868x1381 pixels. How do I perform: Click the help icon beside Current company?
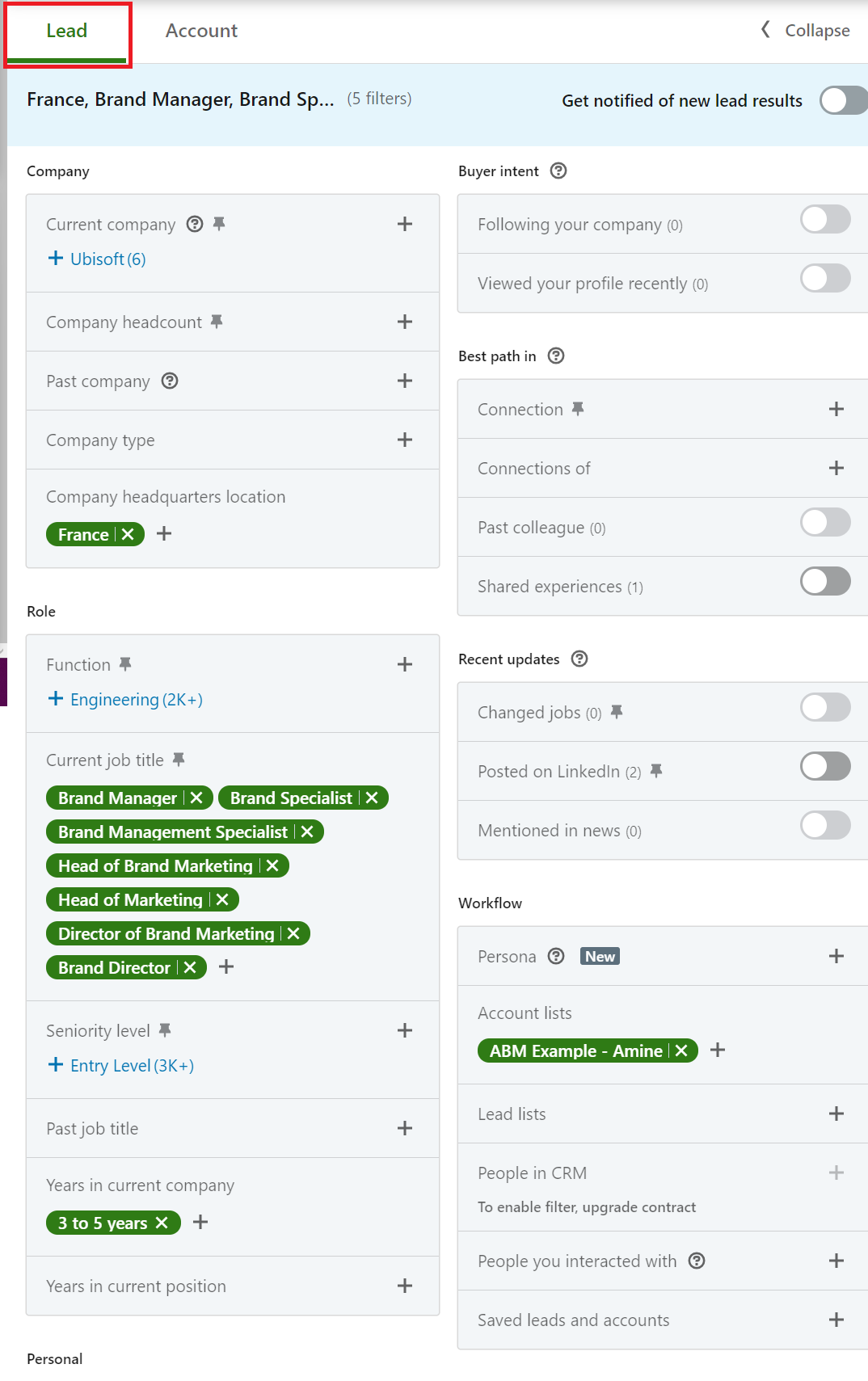[x=195, y=224]
